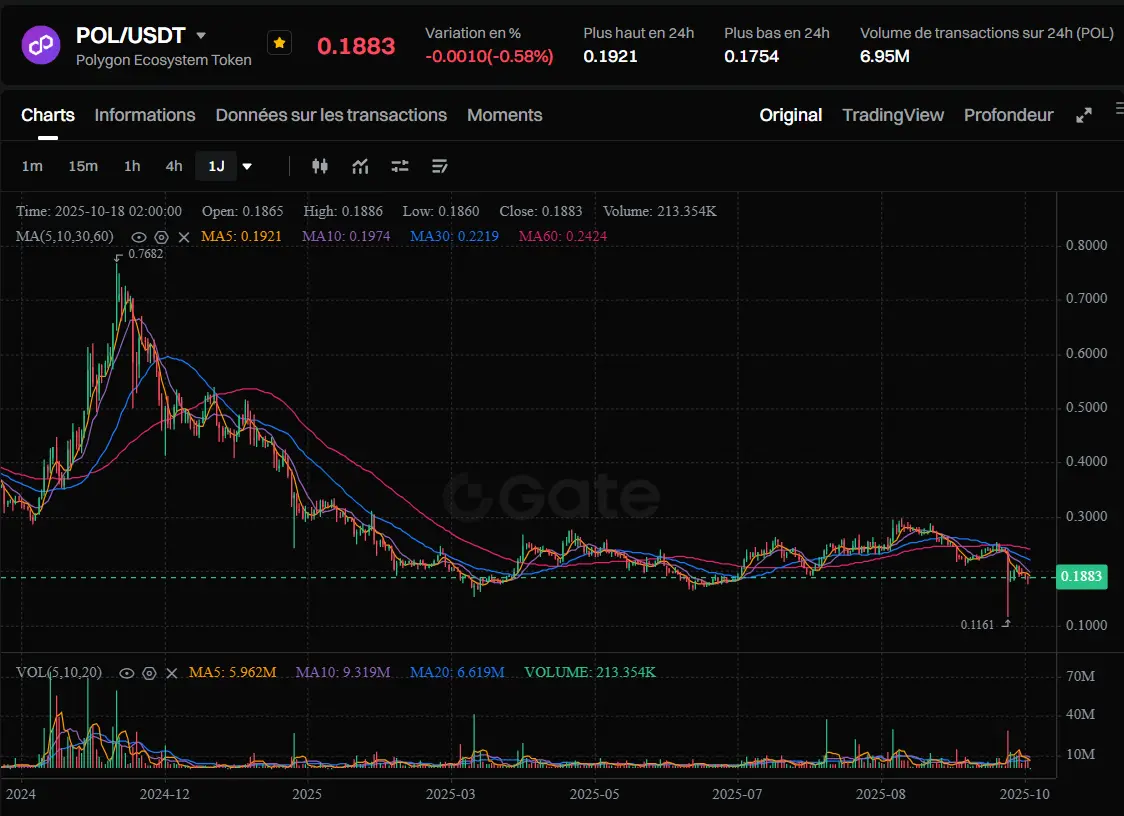Click the MA10: 0.1974 value
The image size is (1124, 816).
[x=346, y=236]
